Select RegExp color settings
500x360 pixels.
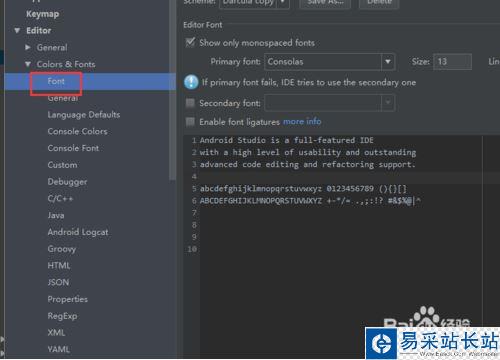62,316
